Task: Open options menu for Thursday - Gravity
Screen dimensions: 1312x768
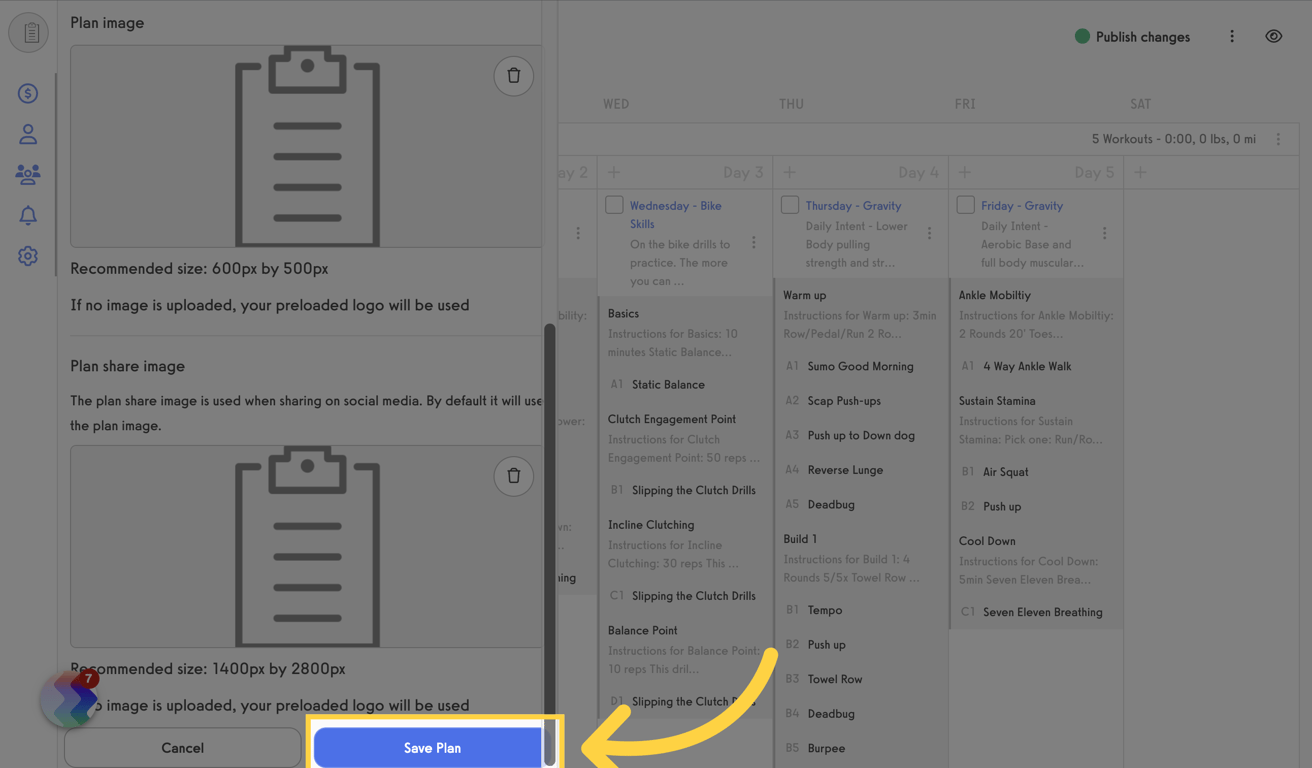Action: coord(929,233)
